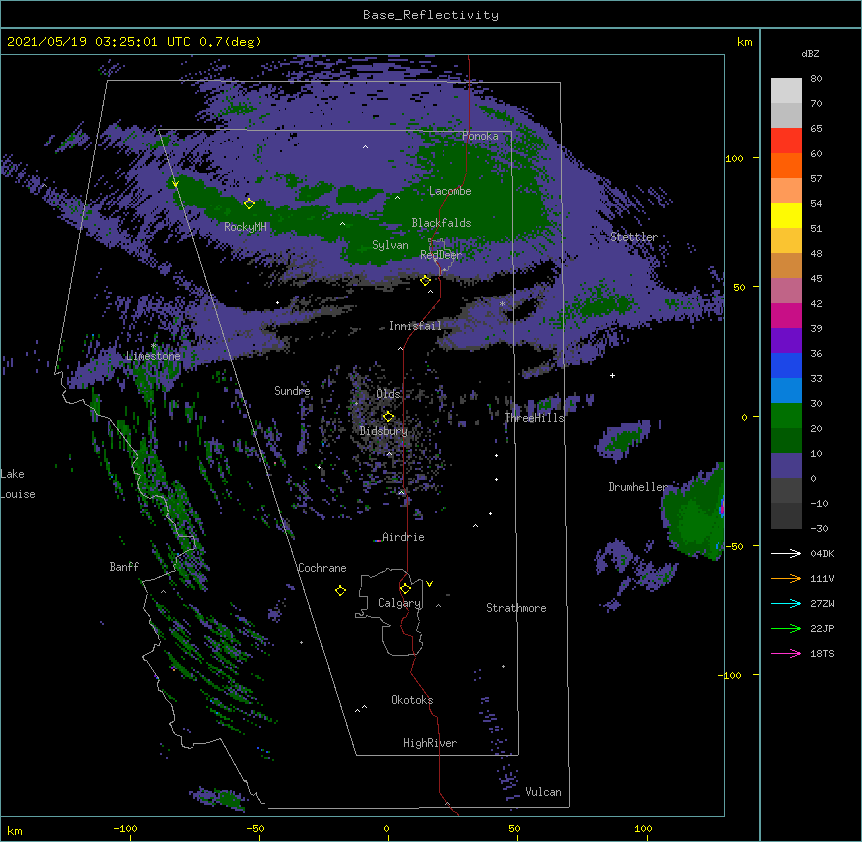Click the Blackfalds label
862x842 pixels.
(x=441, y=223)
